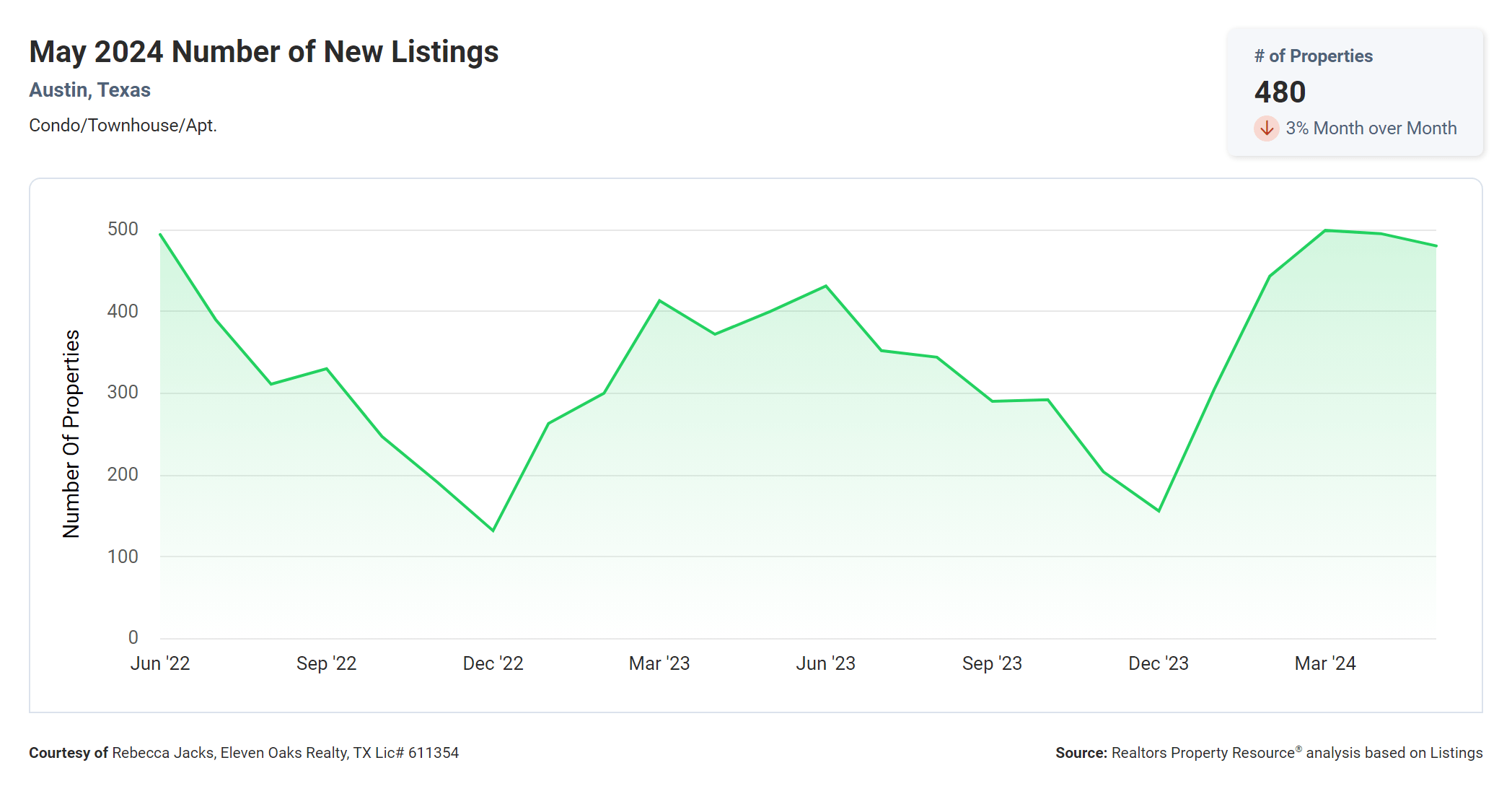Image resolution: width=1512 pixels, height=794 pixels.
Task: Click the red down-arrow month-over-month icon
Action: point(1266,128)
